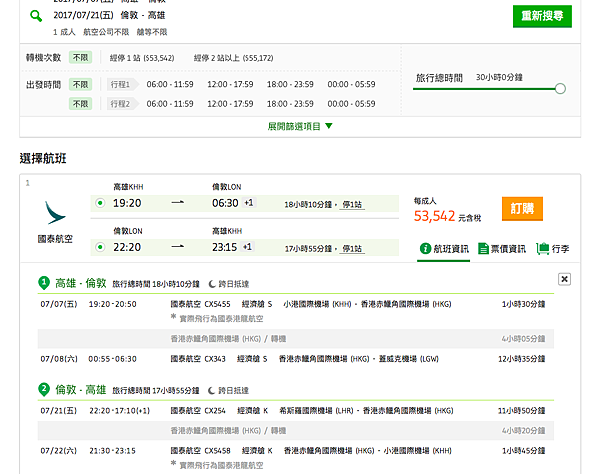Viewport: 600px width, 474px height.
Task: Select 行程1 00:00 - 05:59 time slot
Action: tap(351, 84)
